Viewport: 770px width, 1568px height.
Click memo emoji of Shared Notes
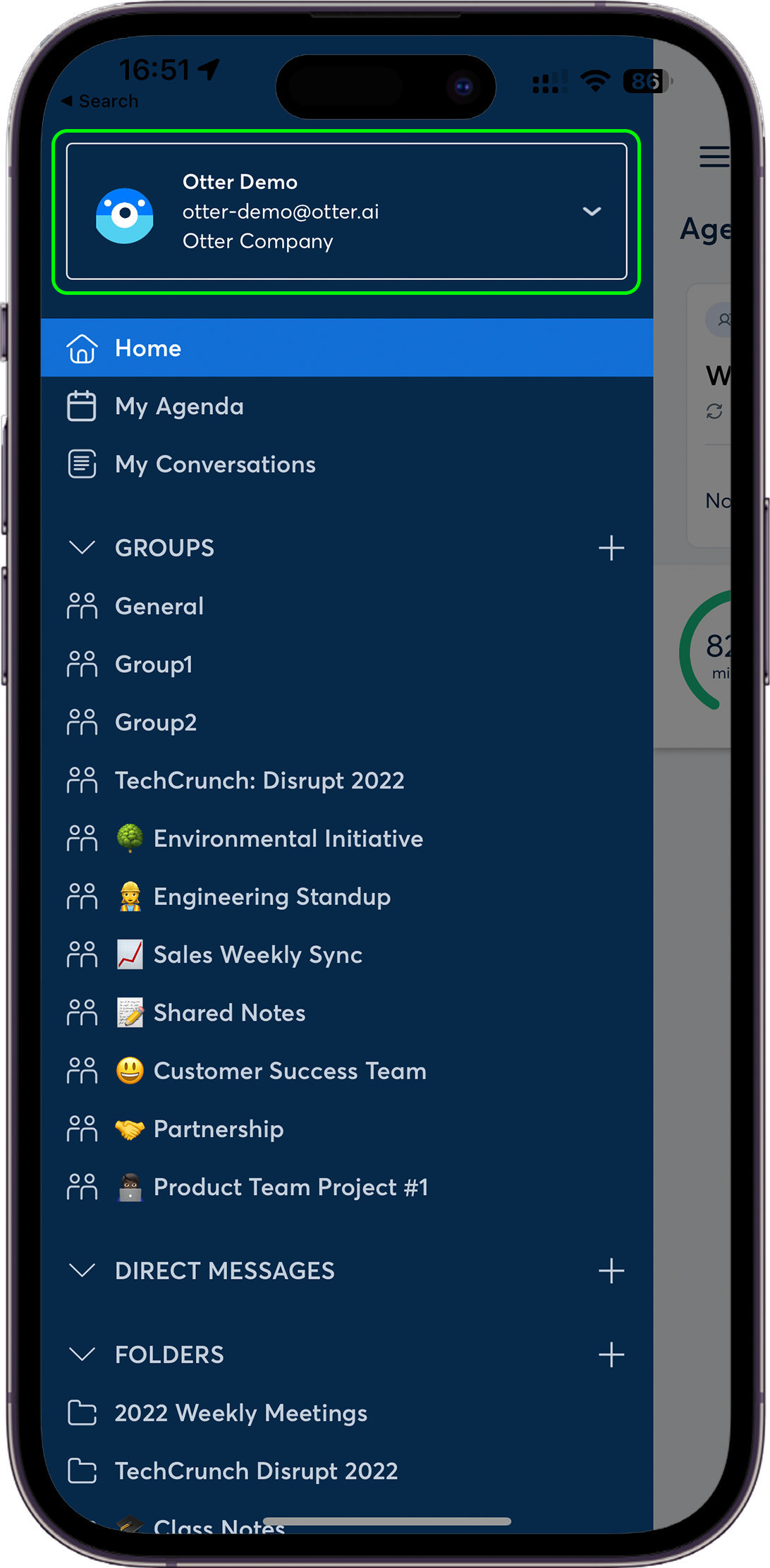point(130,1012)
